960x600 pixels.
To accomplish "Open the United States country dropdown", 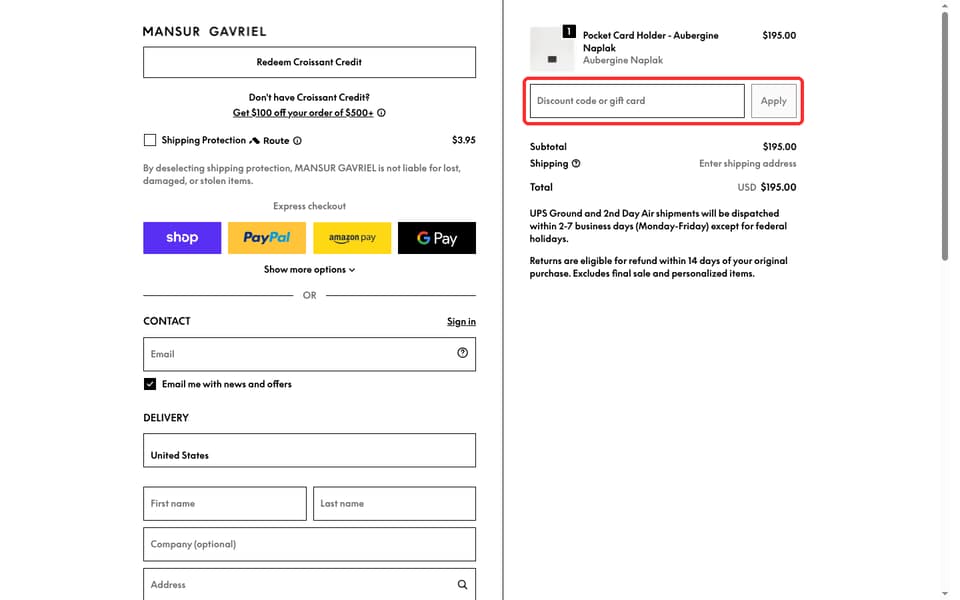I will [x=309, y=451].
